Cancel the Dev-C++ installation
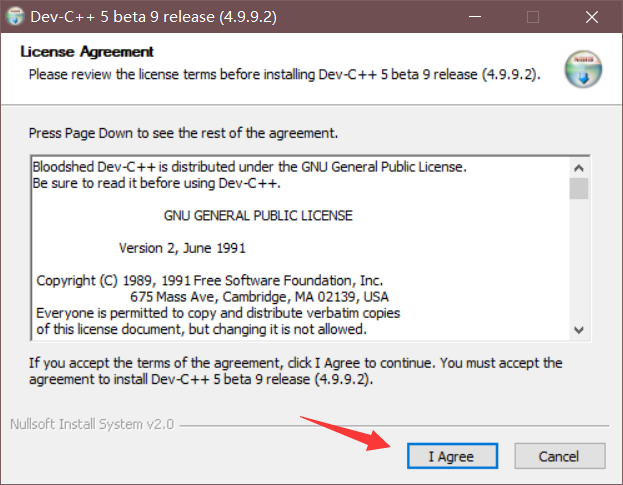623x485 pixels. click(559, 456)
